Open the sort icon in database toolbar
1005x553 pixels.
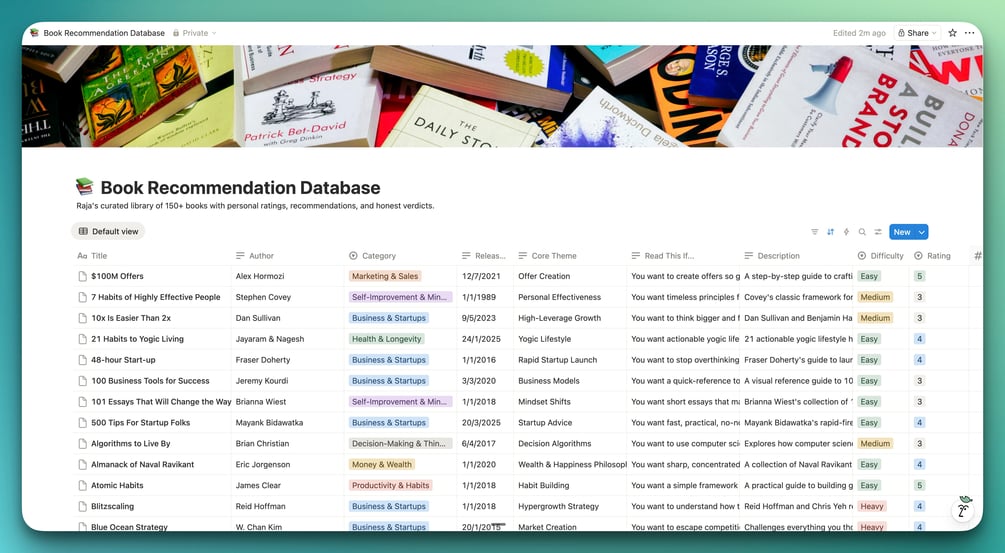831,232
